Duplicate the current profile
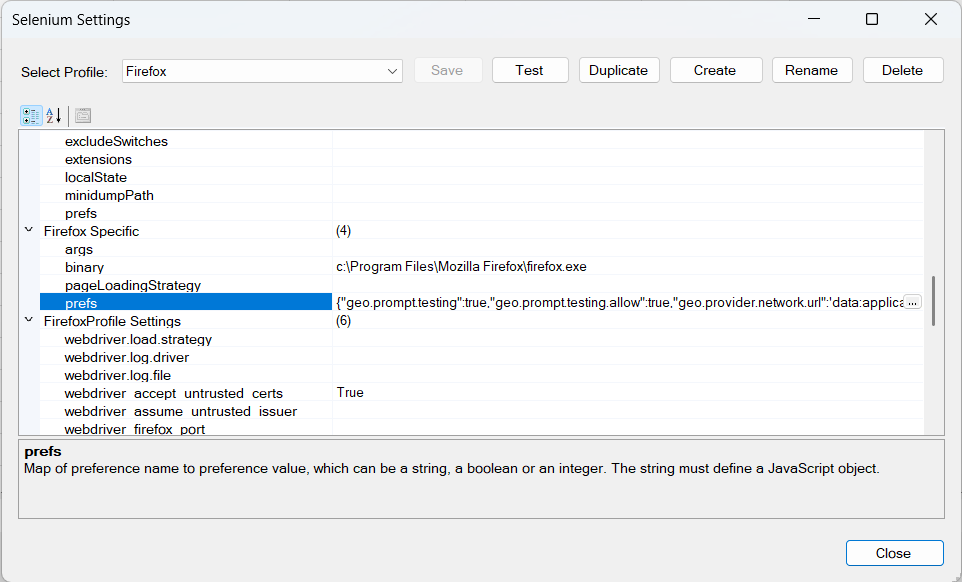This screenshot has width=962, height=582. click(x=618, y=70)
